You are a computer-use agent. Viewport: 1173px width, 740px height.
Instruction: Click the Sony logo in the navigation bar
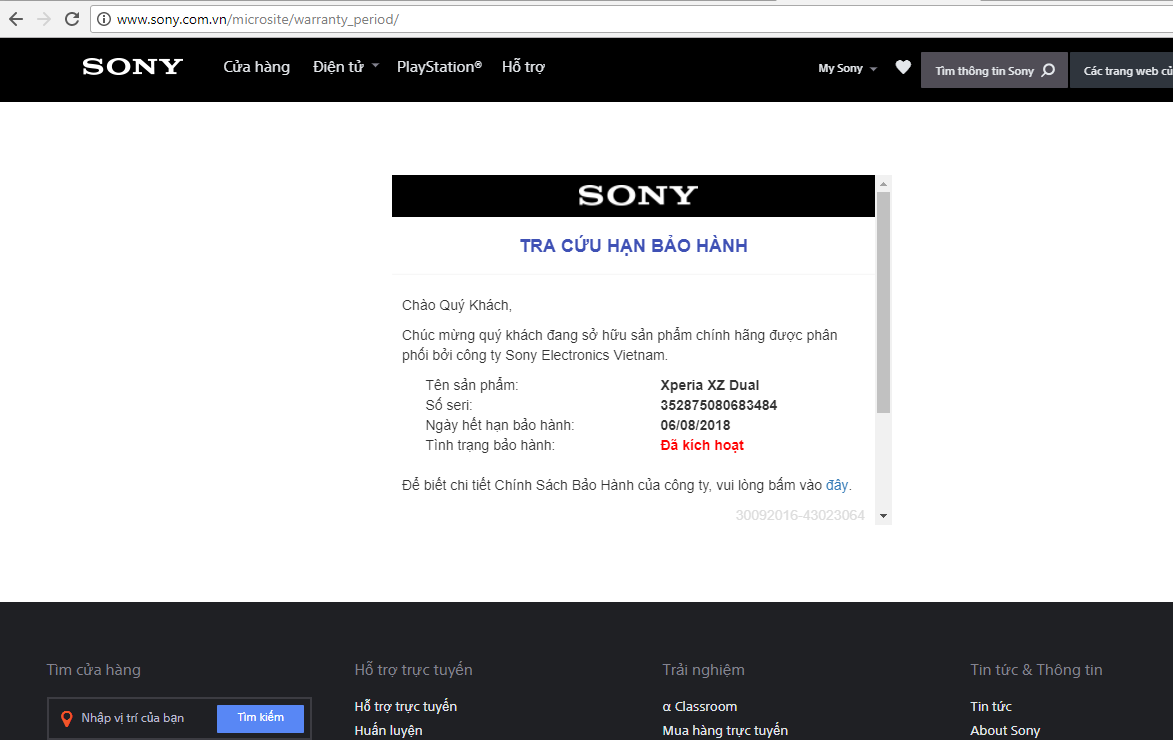[x=132, y=67]
